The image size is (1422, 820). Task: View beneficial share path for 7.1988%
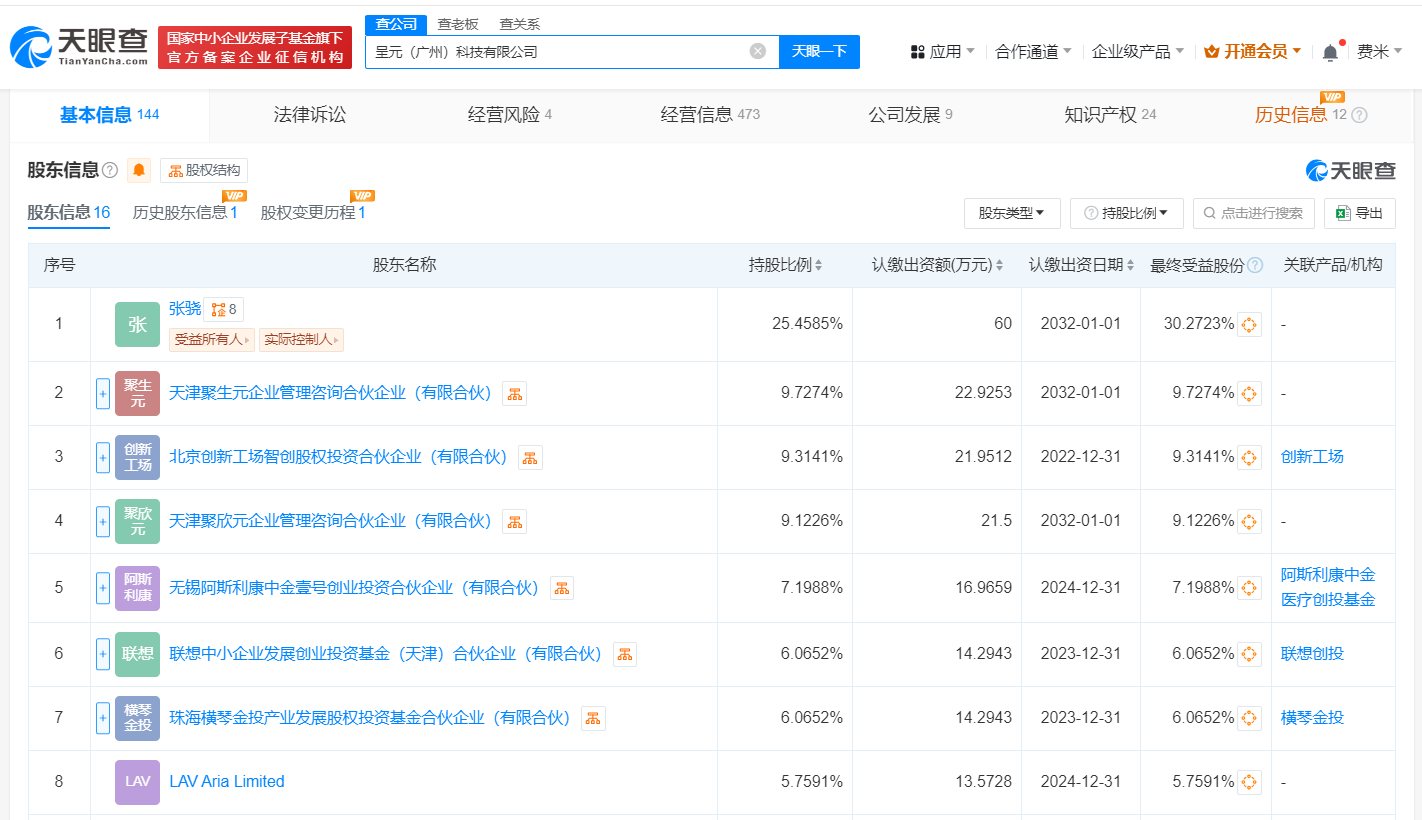[1249, 588]
